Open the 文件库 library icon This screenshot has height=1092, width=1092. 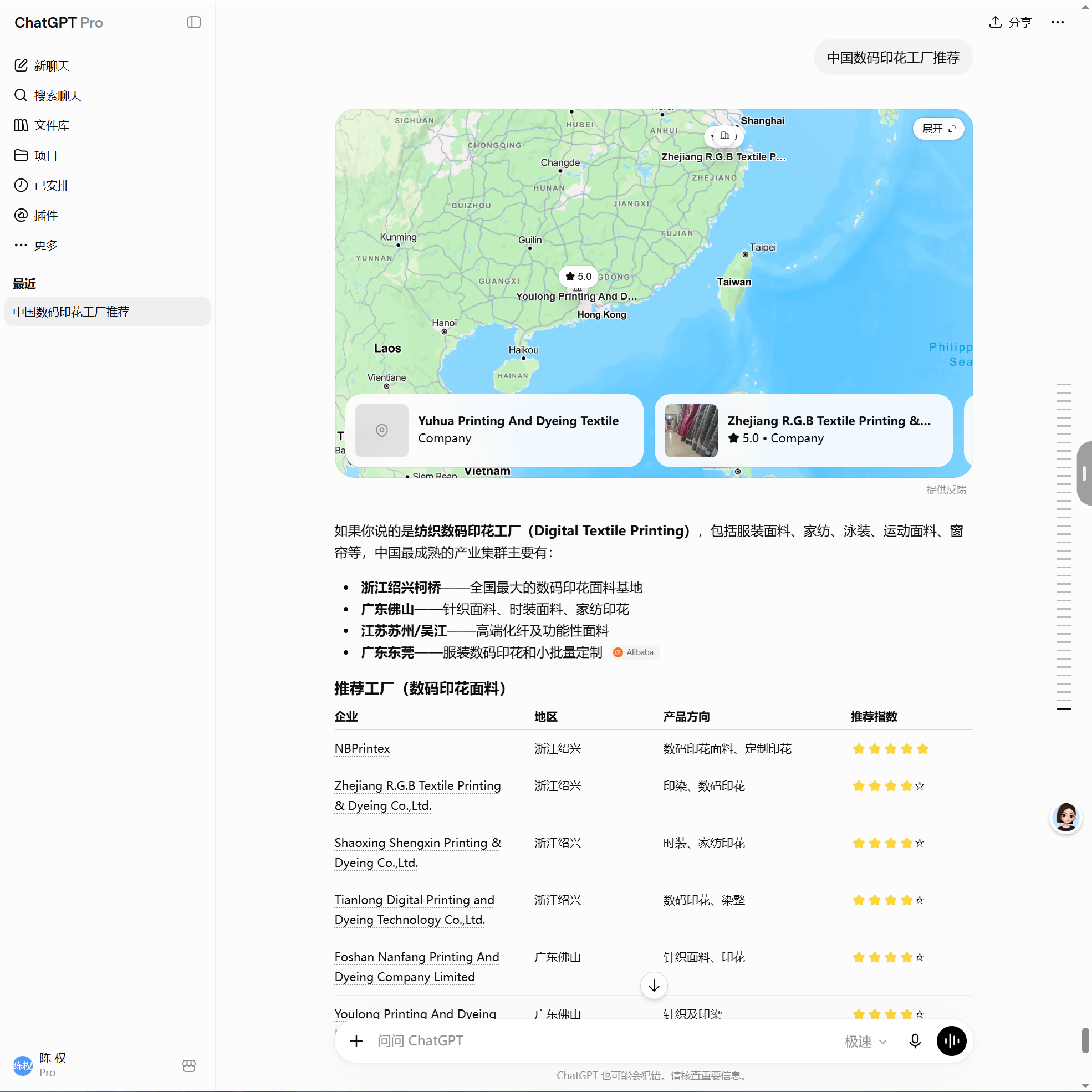click(21, 125)
